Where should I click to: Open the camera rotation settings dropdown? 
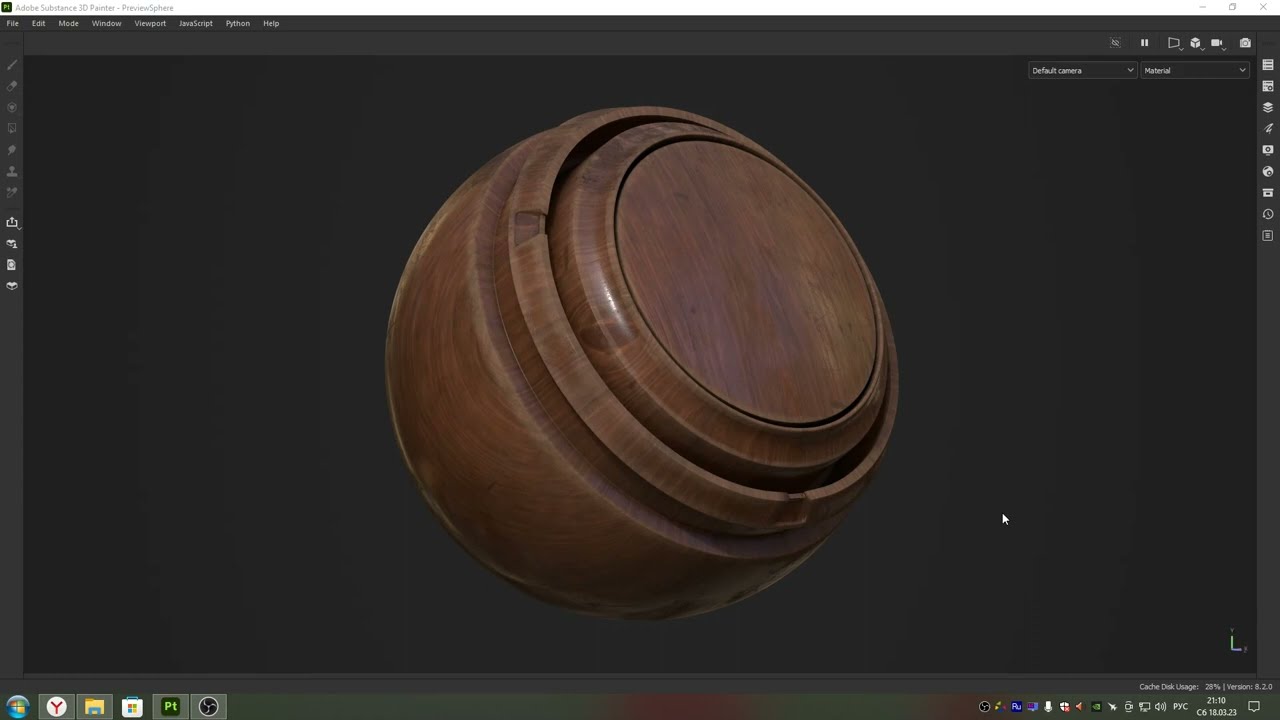tap(1217, 43)
